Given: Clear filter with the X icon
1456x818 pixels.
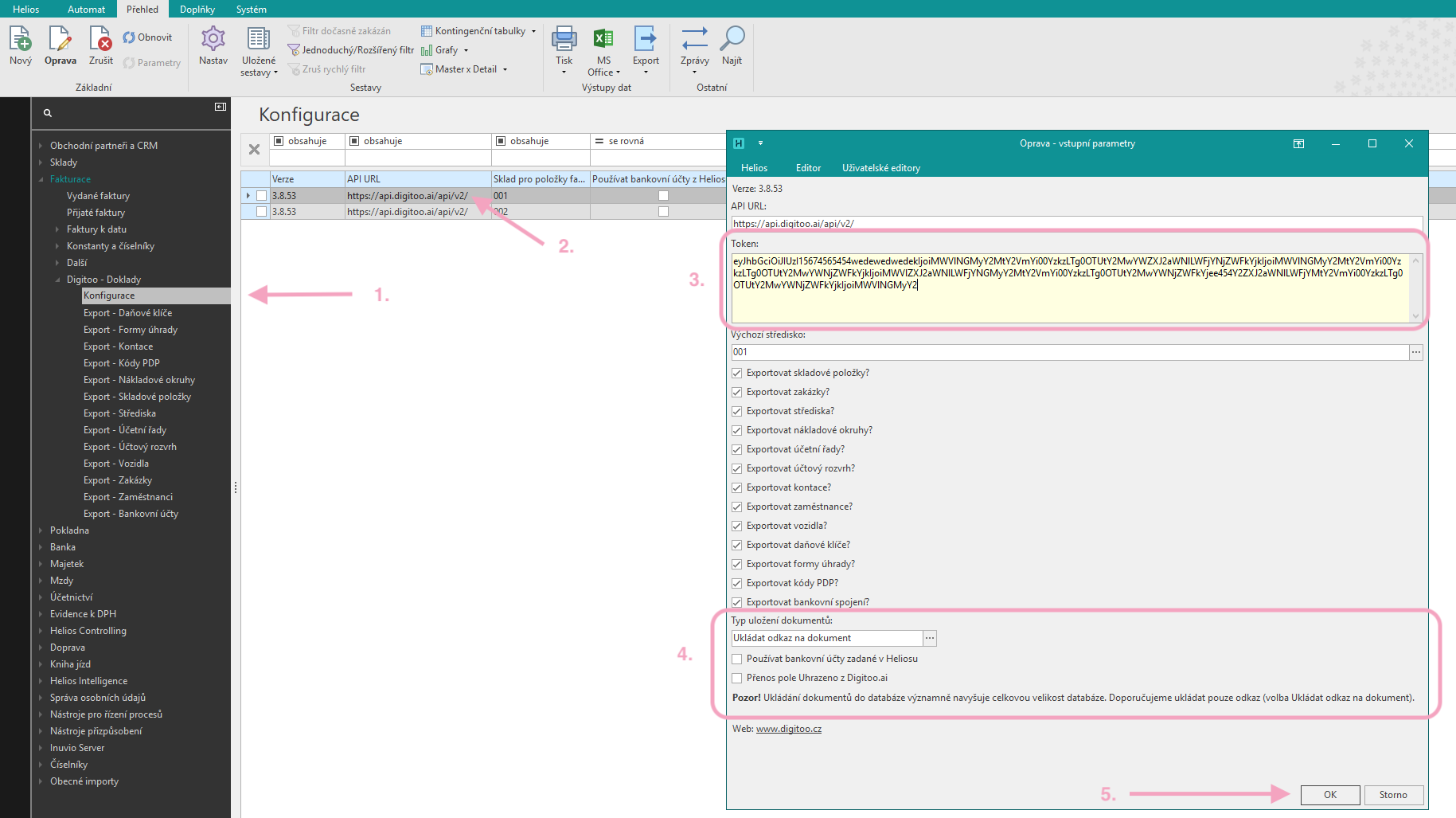Looking at the screenshot, I should pyautogui.click(x=254, y=149).
